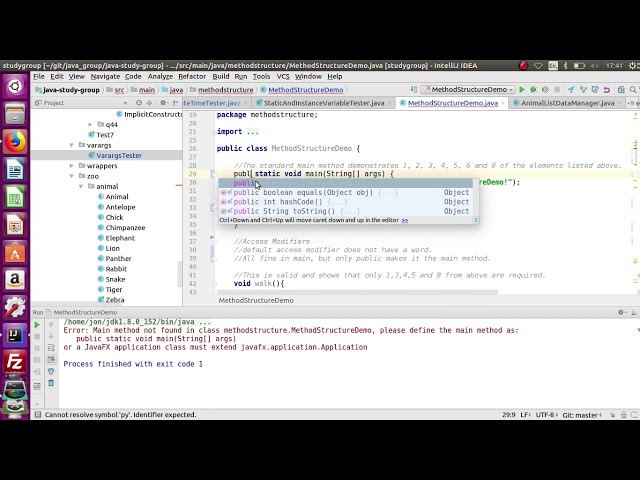Close the MethodStructureDemo.java tab

(503, 103)
